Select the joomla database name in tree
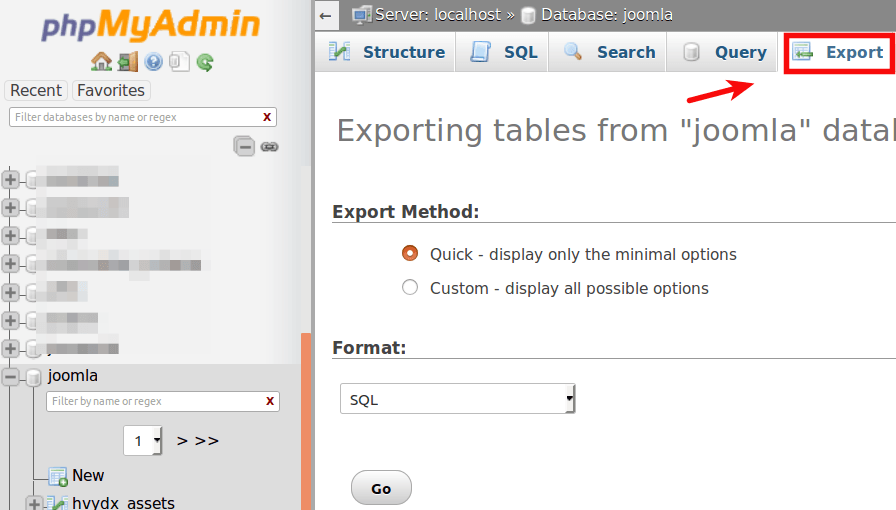 [x=73, y=376]
